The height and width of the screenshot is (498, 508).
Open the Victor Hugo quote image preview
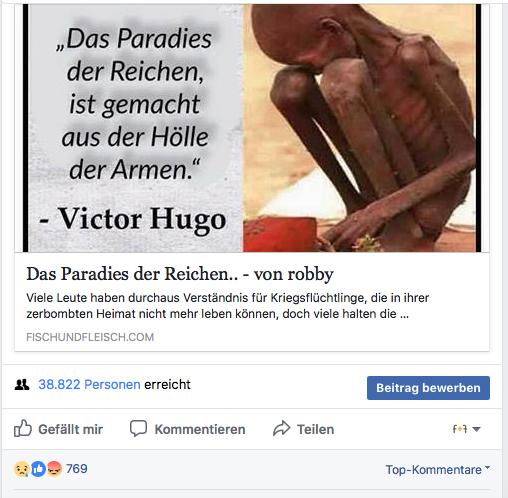tap(252, 128)
